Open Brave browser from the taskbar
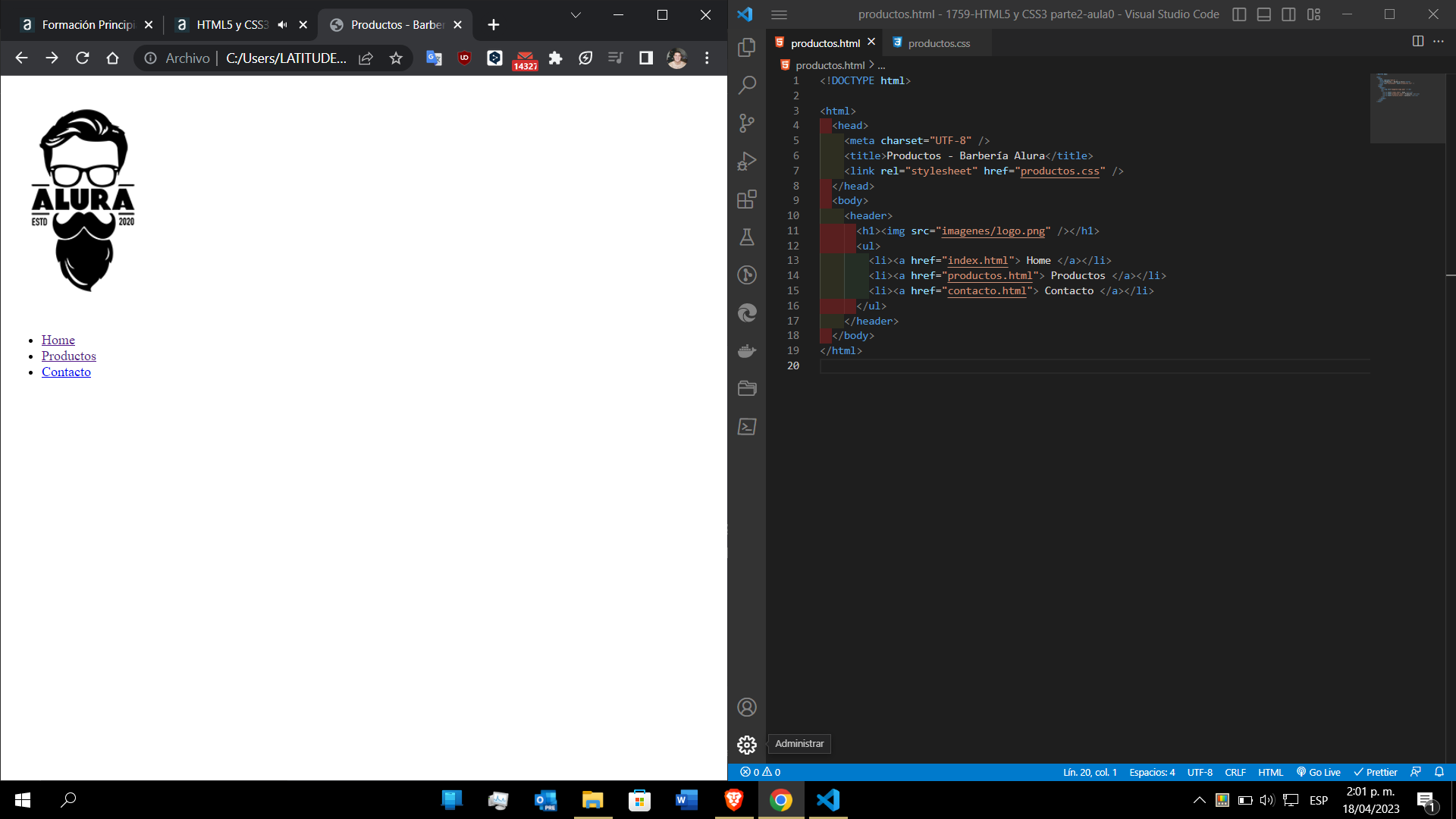This screenshot has width=1456, height=819. 734,800
